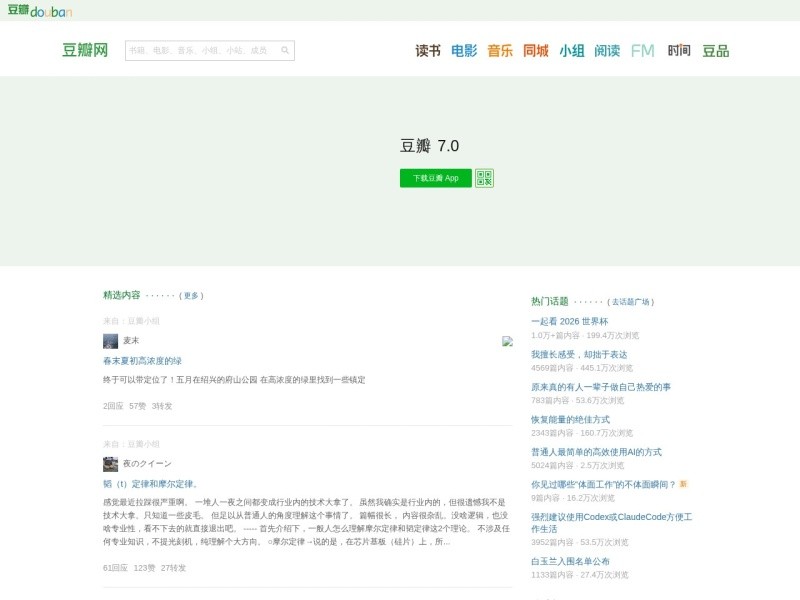Click 豆瓣小组 source of 麦末 post
The image size is (800, 600).
tap(143, 321)
